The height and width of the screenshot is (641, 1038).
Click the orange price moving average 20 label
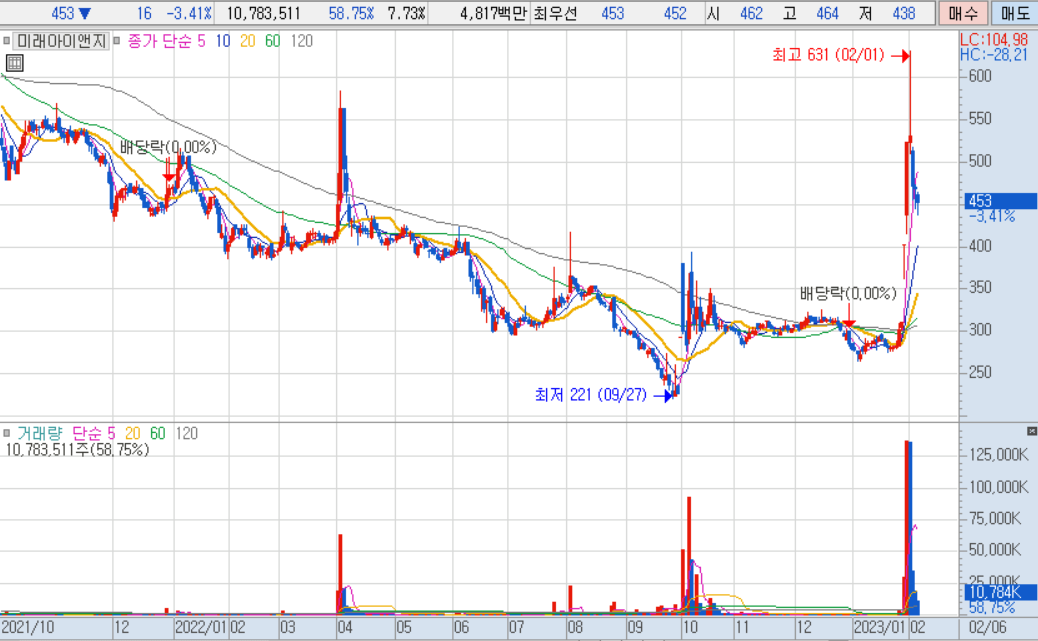[248, 41]
